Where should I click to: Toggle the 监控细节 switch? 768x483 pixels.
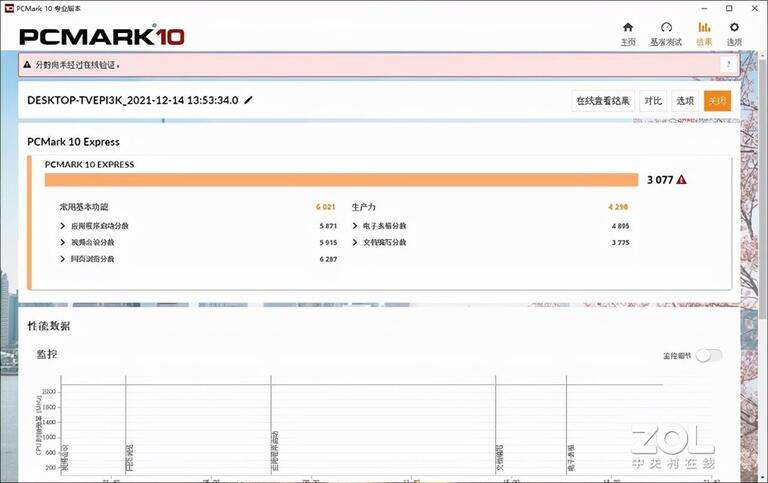pos(709,356)
